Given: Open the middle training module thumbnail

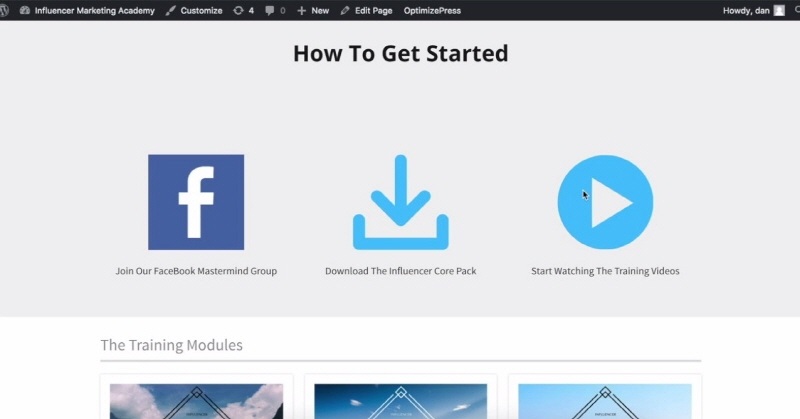Looking at the screenshot, I should point(401,401).
